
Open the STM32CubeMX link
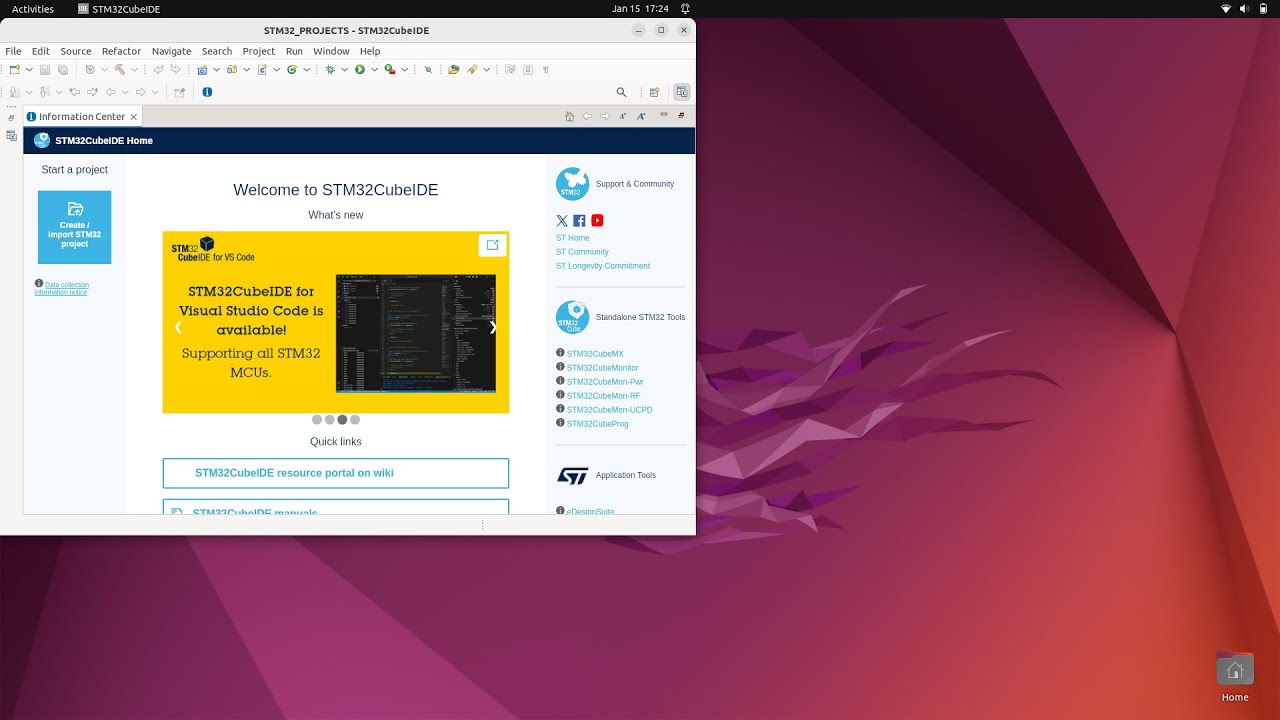pyautogui.click(x=595, y=354)
